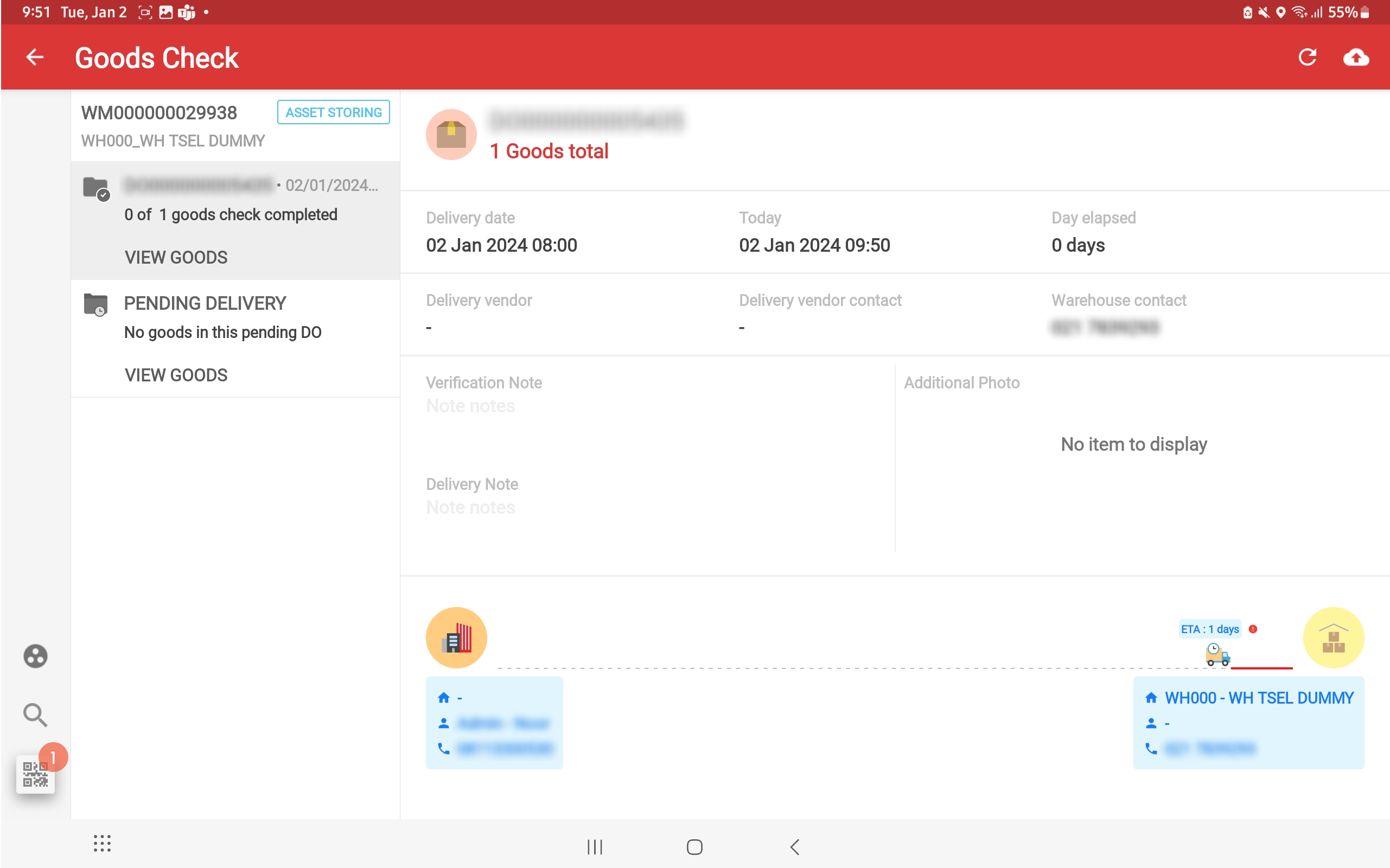This screenshot has height=868, width=1390.
Task: Tap No goods in this pending DO
Action: 222,333
